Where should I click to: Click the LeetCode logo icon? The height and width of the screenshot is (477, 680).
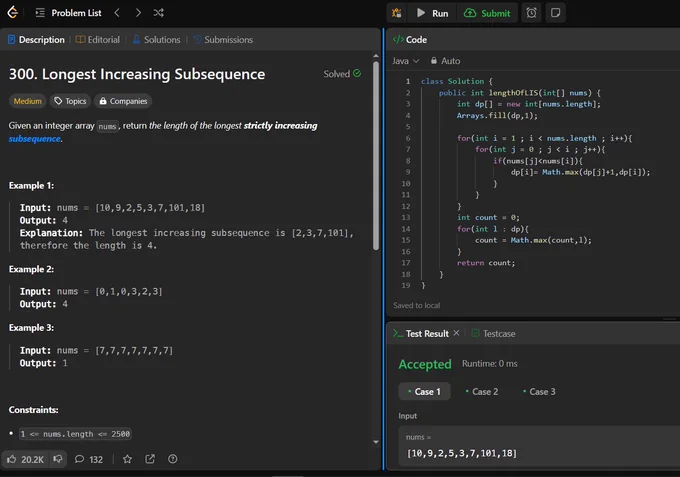pyautogui.click(x=13, y=13)
